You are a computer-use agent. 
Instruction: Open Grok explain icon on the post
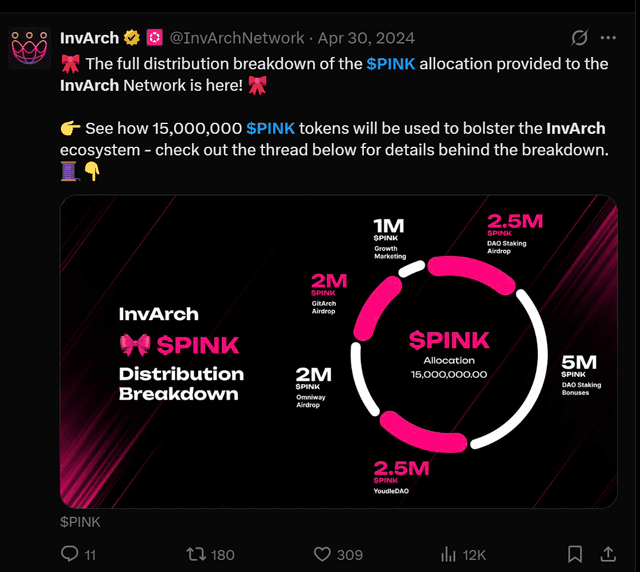click(x=578, y=38)
